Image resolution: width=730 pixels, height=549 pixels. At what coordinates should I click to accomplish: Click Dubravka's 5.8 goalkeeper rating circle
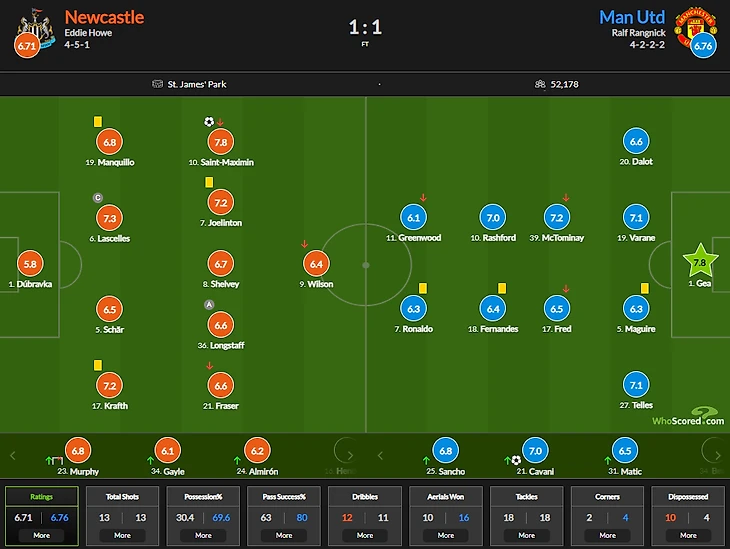point(31,264)
